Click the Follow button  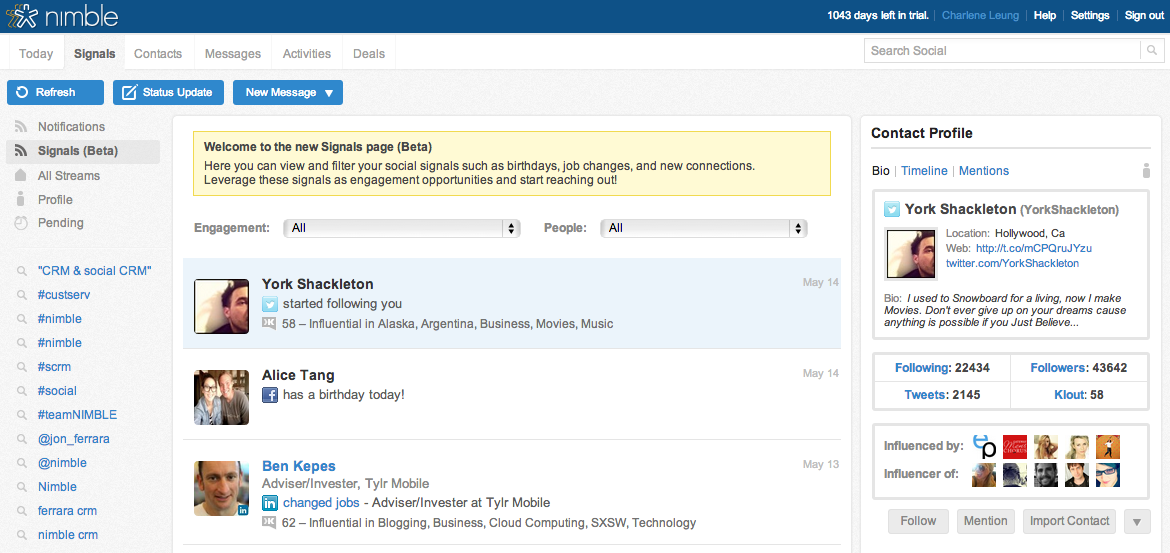coord(917,521)
